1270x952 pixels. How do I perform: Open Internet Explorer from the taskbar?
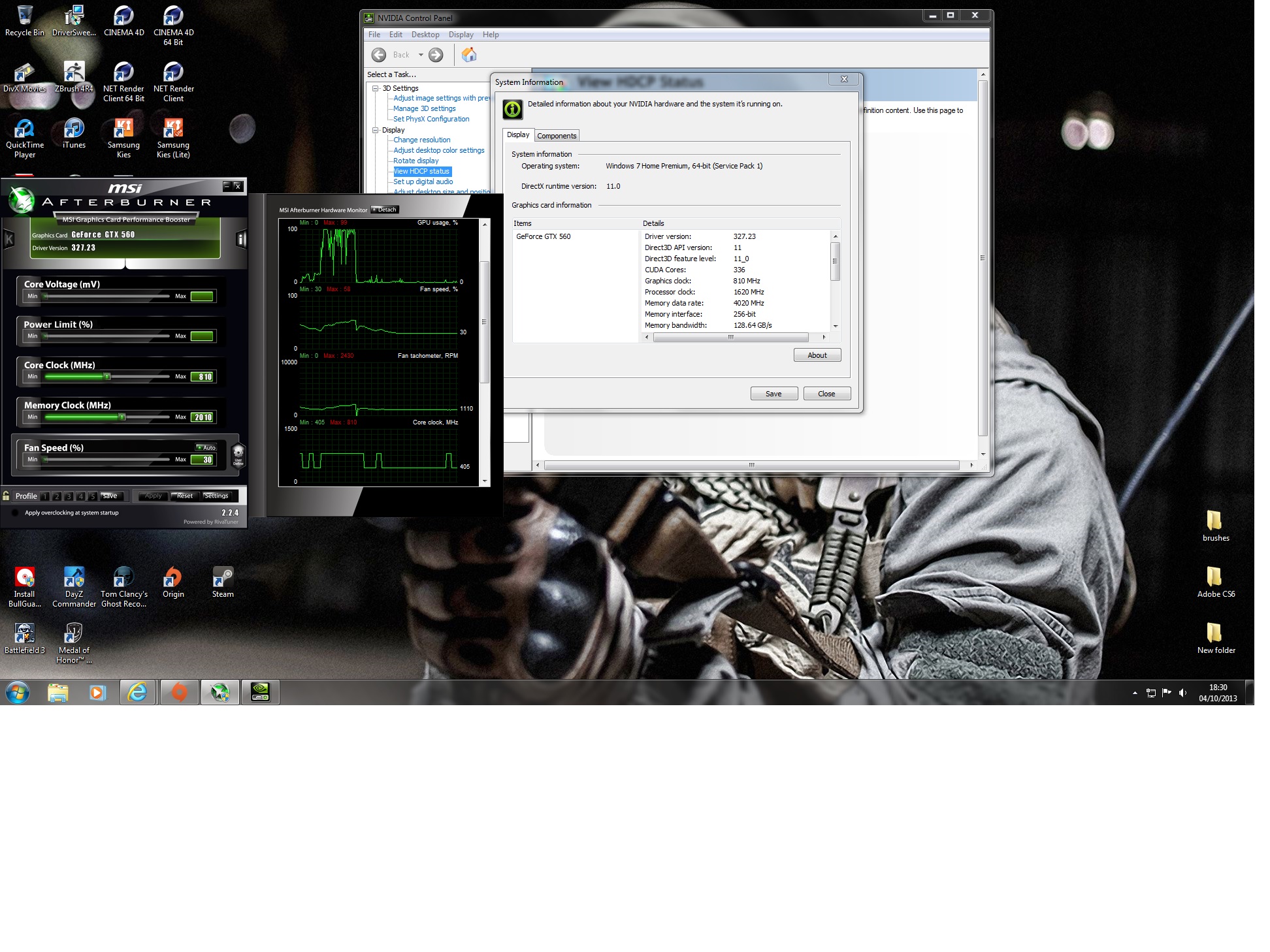tap(137, 692)
